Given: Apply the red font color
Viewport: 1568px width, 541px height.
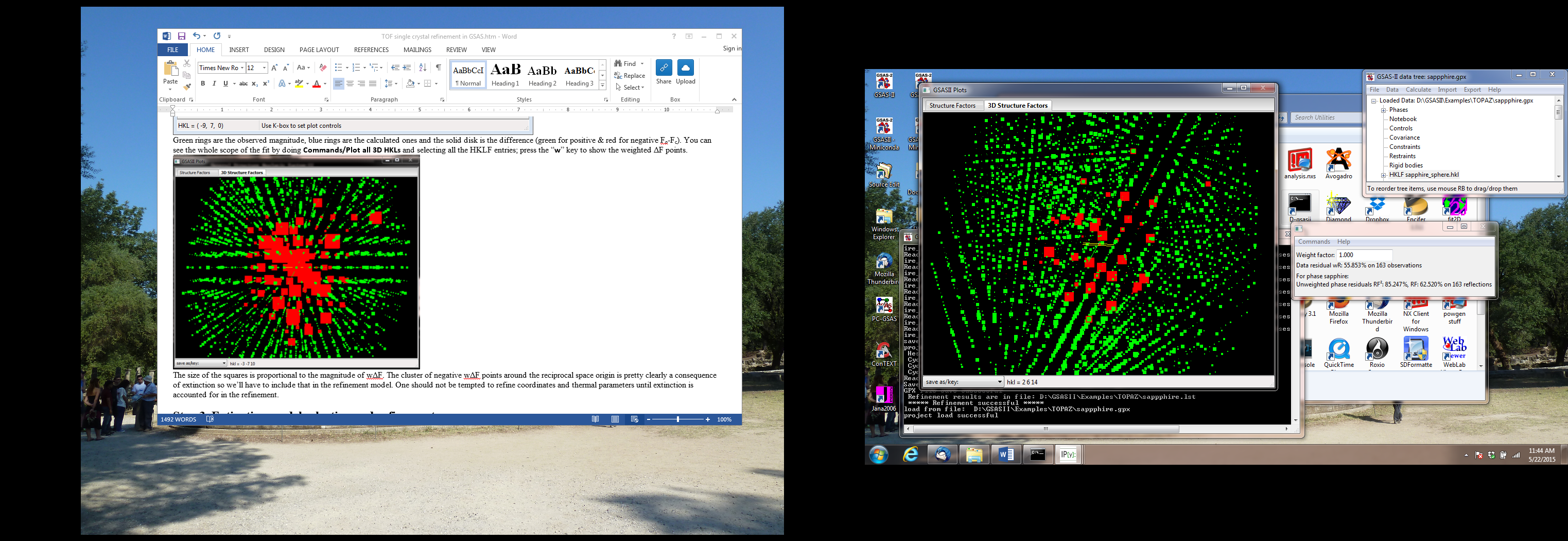Looking at the screenshot, I should pos(317,84).
